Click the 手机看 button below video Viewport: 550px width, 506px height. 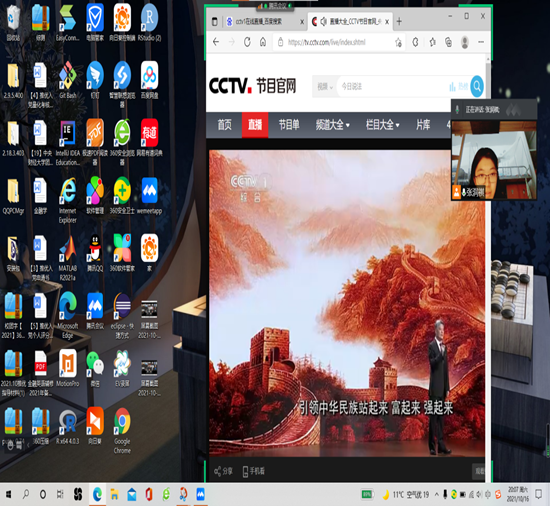pyautogui.click(x=254, y=471)
